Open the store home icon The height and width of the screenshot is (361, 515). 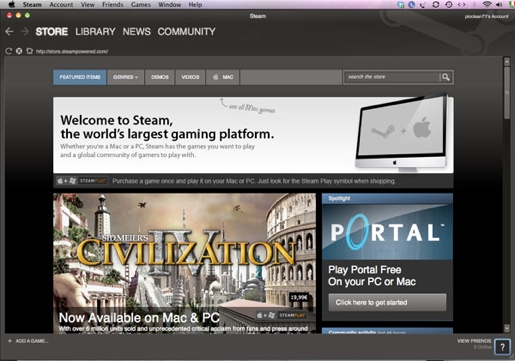coord(30,51)
